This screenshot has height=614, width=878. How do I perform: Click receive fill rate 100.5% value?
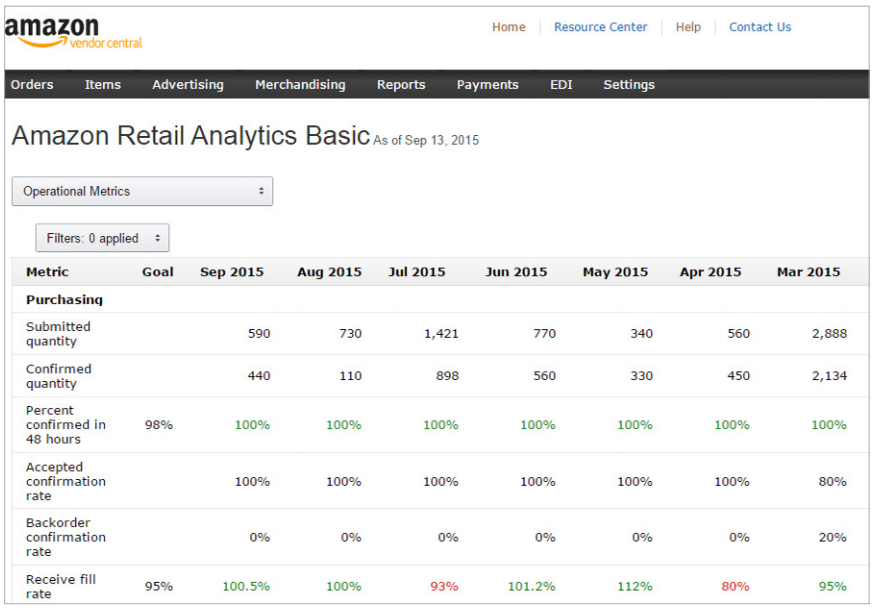pyautogui.click(x=246, y=587)
